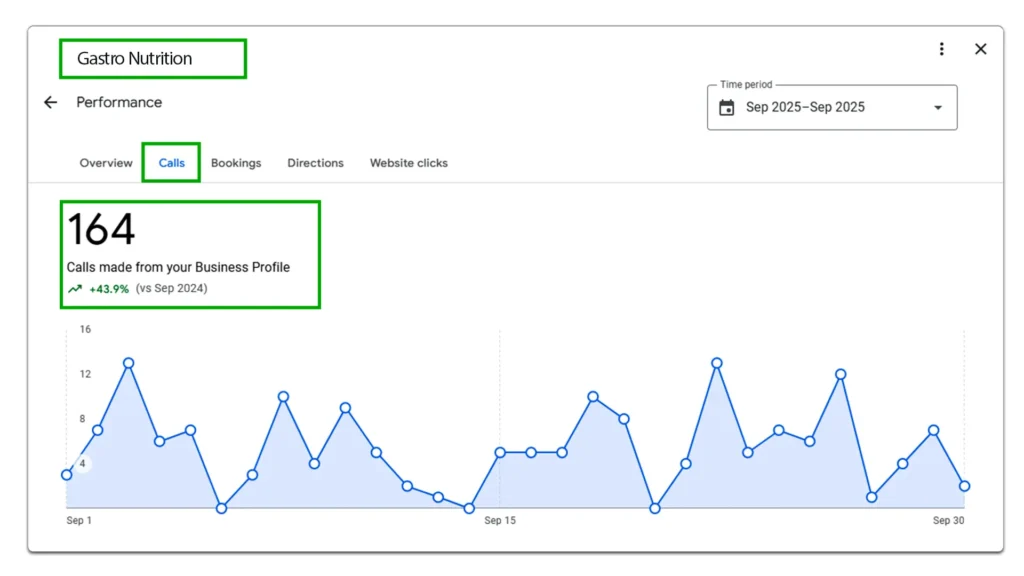Screen dimensions: 1024x576
Task: Click the back arrow beside Performance
Action: [x=51, y=102]
